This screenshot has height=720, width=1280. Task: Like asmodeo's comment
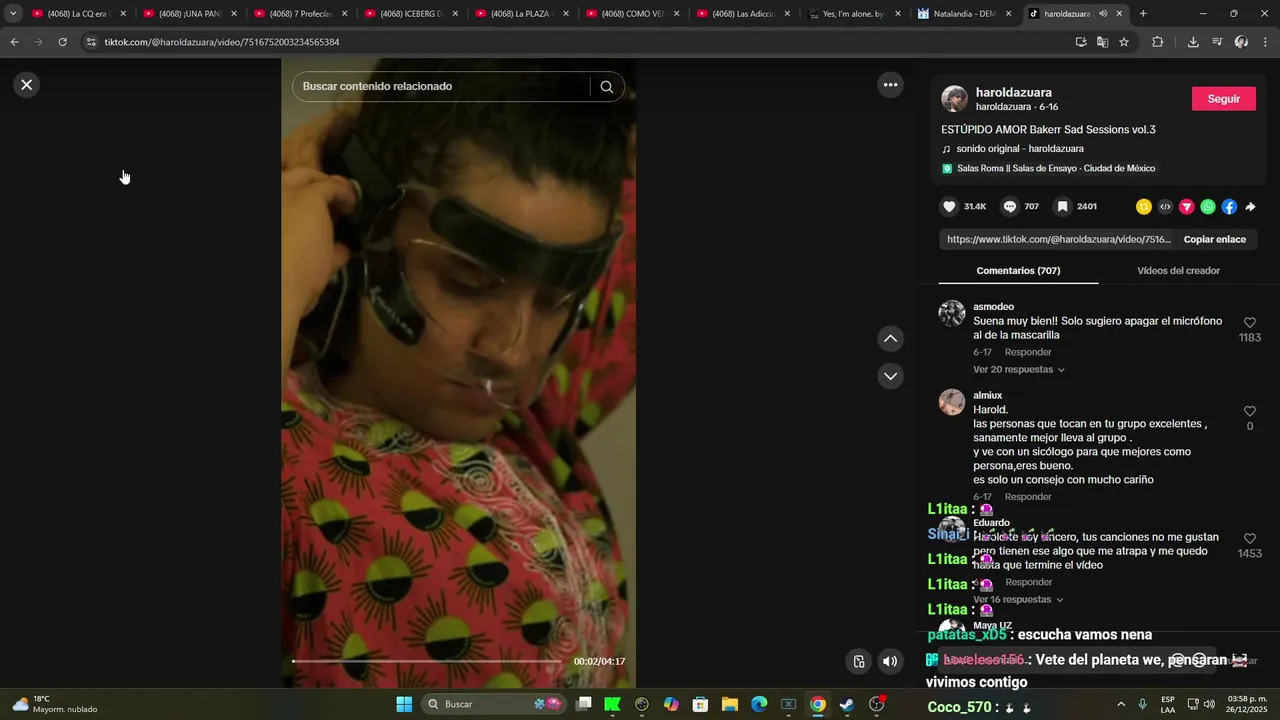tap(1249, 323)
